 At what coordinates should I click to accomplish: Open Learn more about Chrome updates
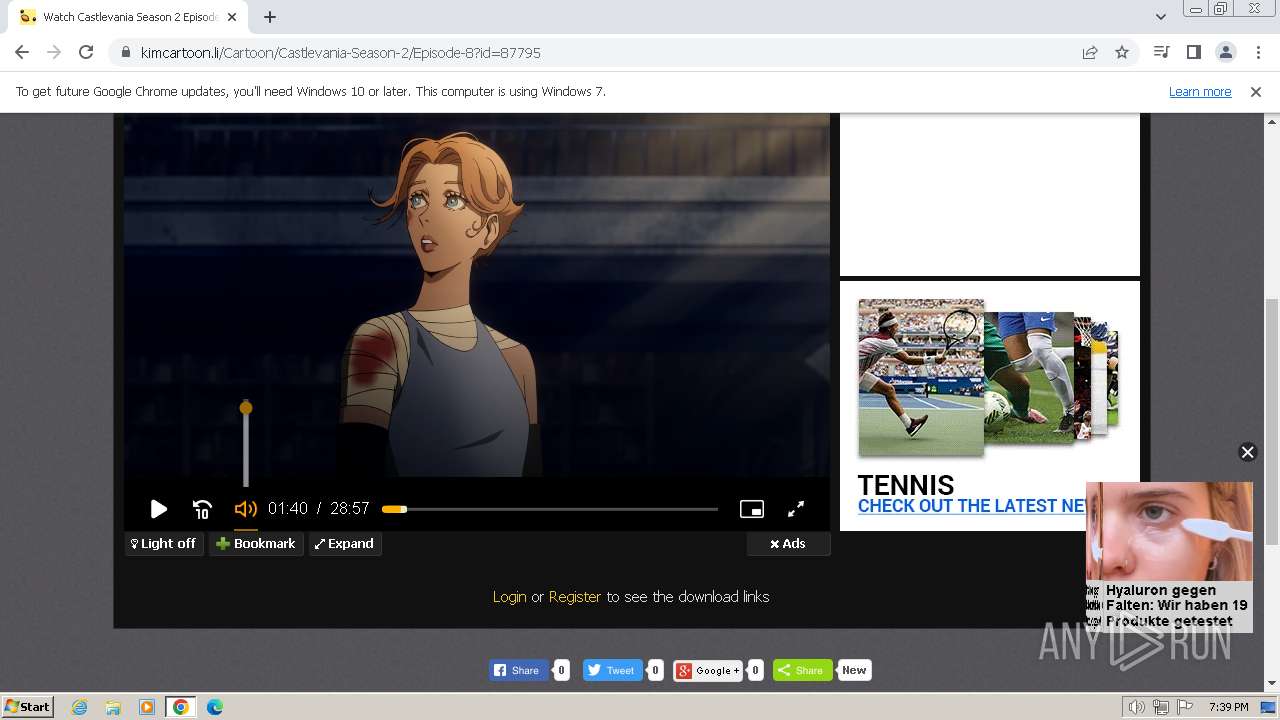point(1200,92)
